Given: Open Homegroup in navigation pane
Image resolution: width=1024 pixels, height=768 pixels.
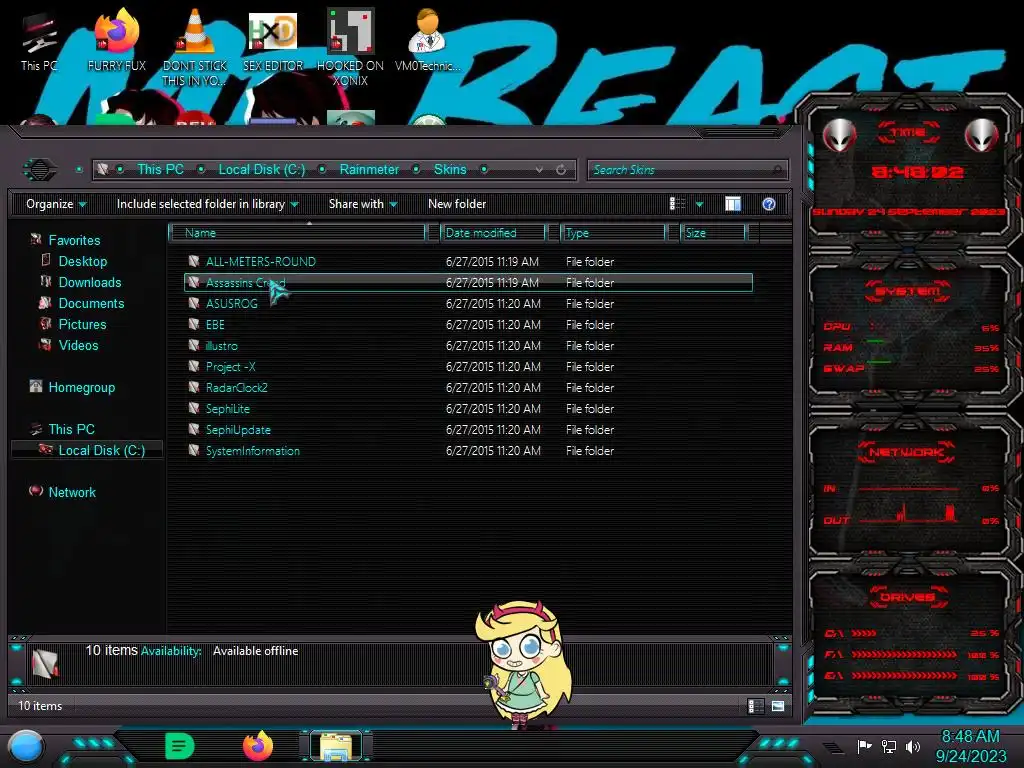Looking at the screenshot, I should pyautogui.click(x=82, y=387).
